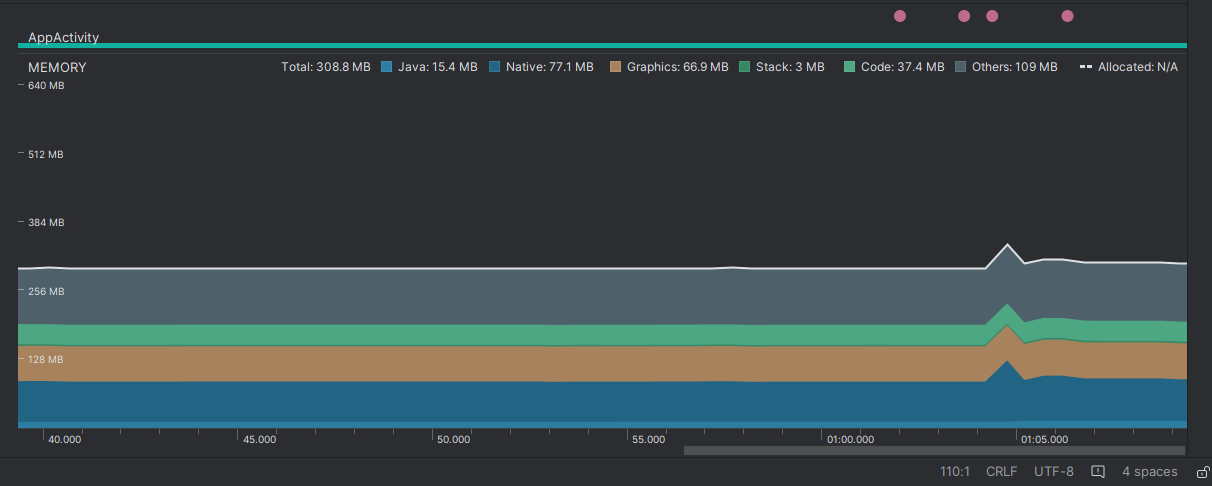The height and width of the screenshot is (486, 1212).
Task: Click the Graphics legend color square
Action: [x=616, y=67]
